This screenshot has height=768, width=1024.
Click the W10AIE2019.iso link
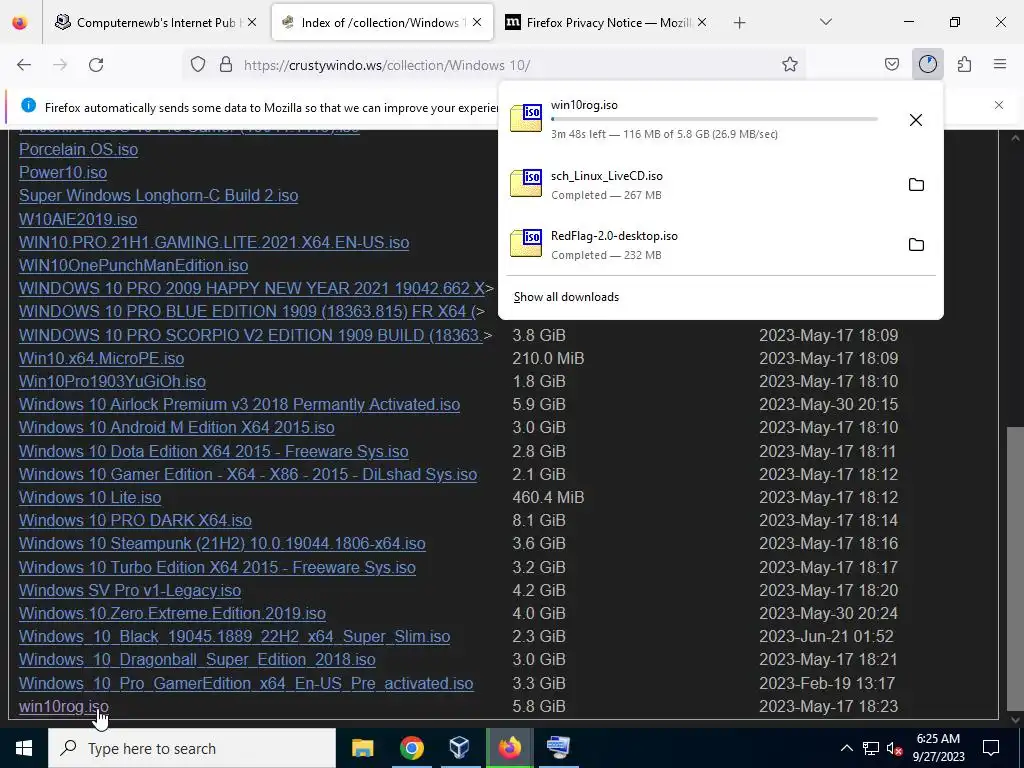[x=78, y=219]
